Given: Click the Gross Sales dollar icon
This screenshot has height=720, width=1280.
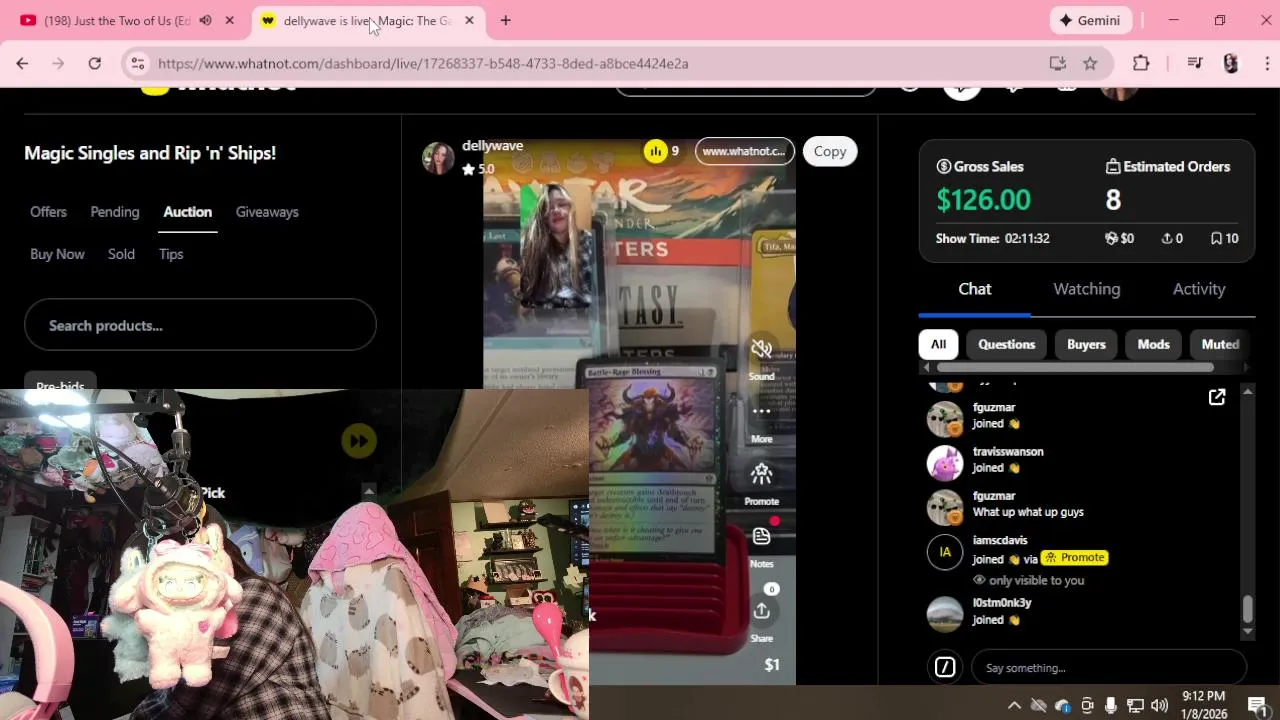Looking at the screenshot, I should click(943, 167).
